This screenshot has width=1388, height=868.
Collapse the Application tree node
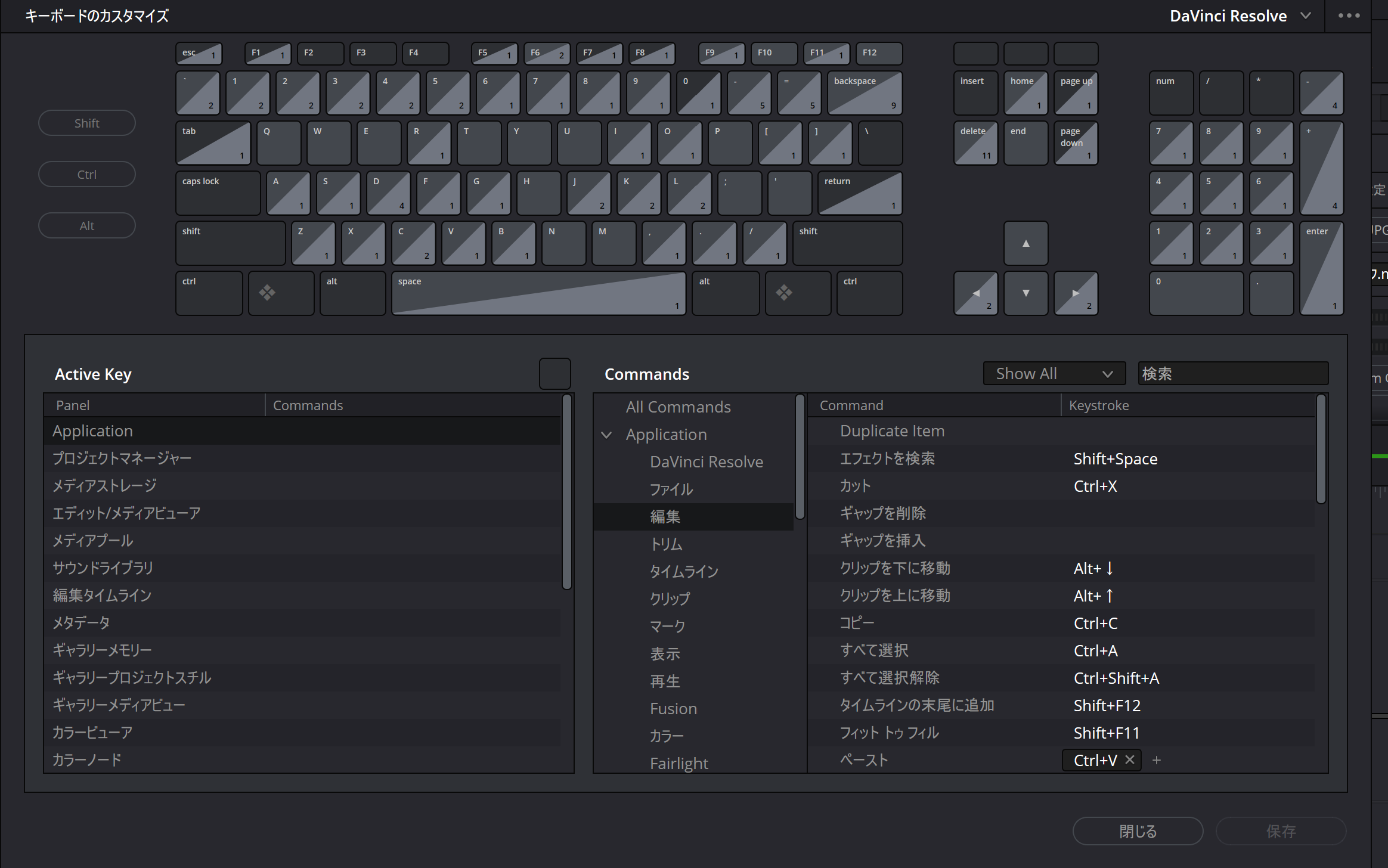click(x=606, y=435)
